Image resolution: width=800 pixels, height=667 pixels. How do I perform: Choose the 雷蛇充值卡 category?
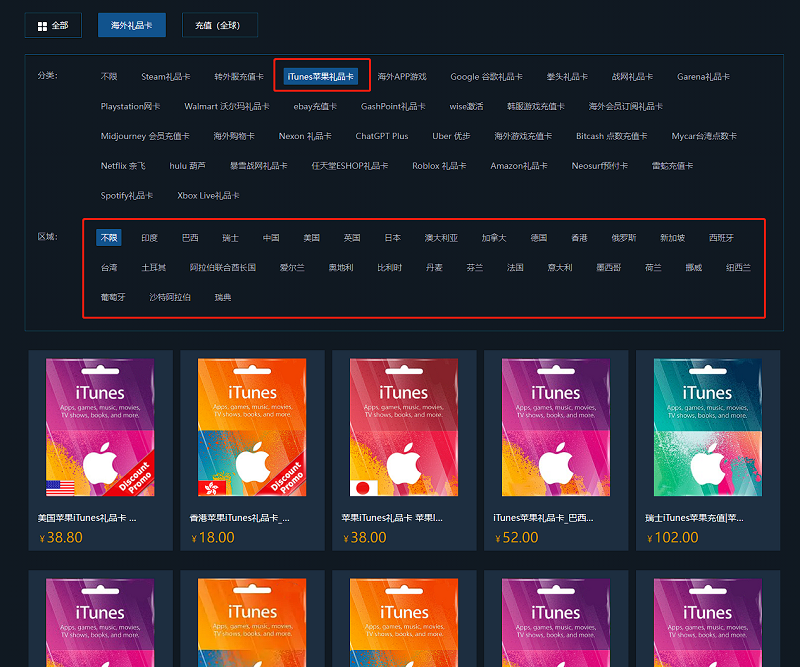[x=672, y=165]
